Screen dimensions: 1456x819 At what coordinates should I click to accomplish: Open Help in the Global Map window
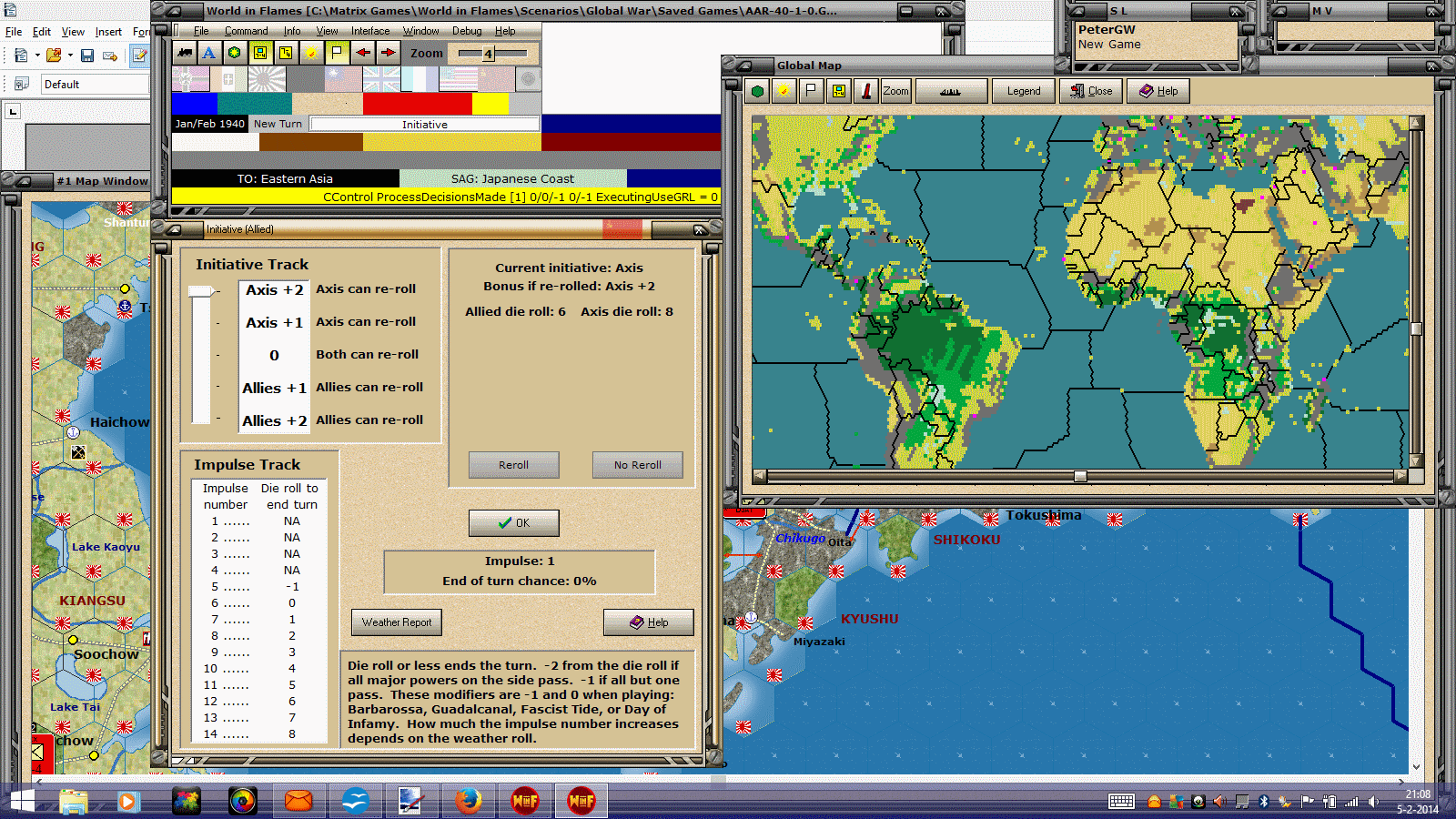(1158, 91)
